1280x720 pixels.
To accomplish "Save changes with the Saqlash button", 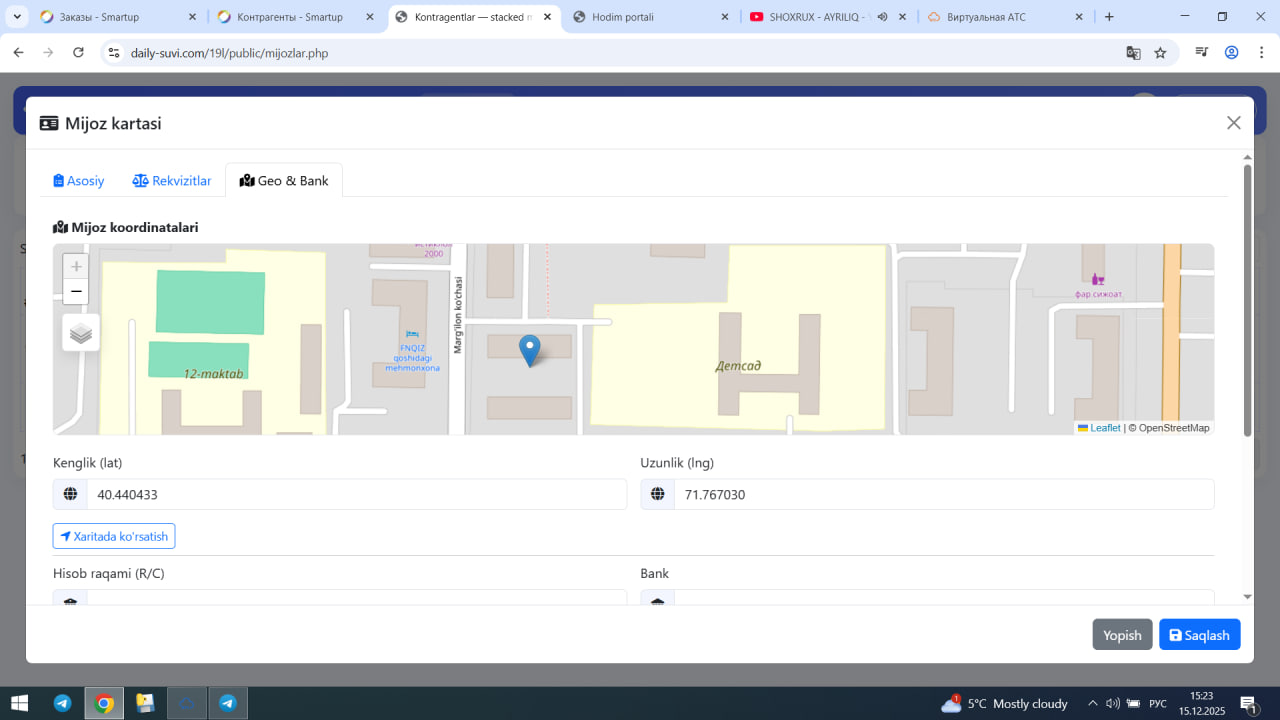I will click(1199, 635).
